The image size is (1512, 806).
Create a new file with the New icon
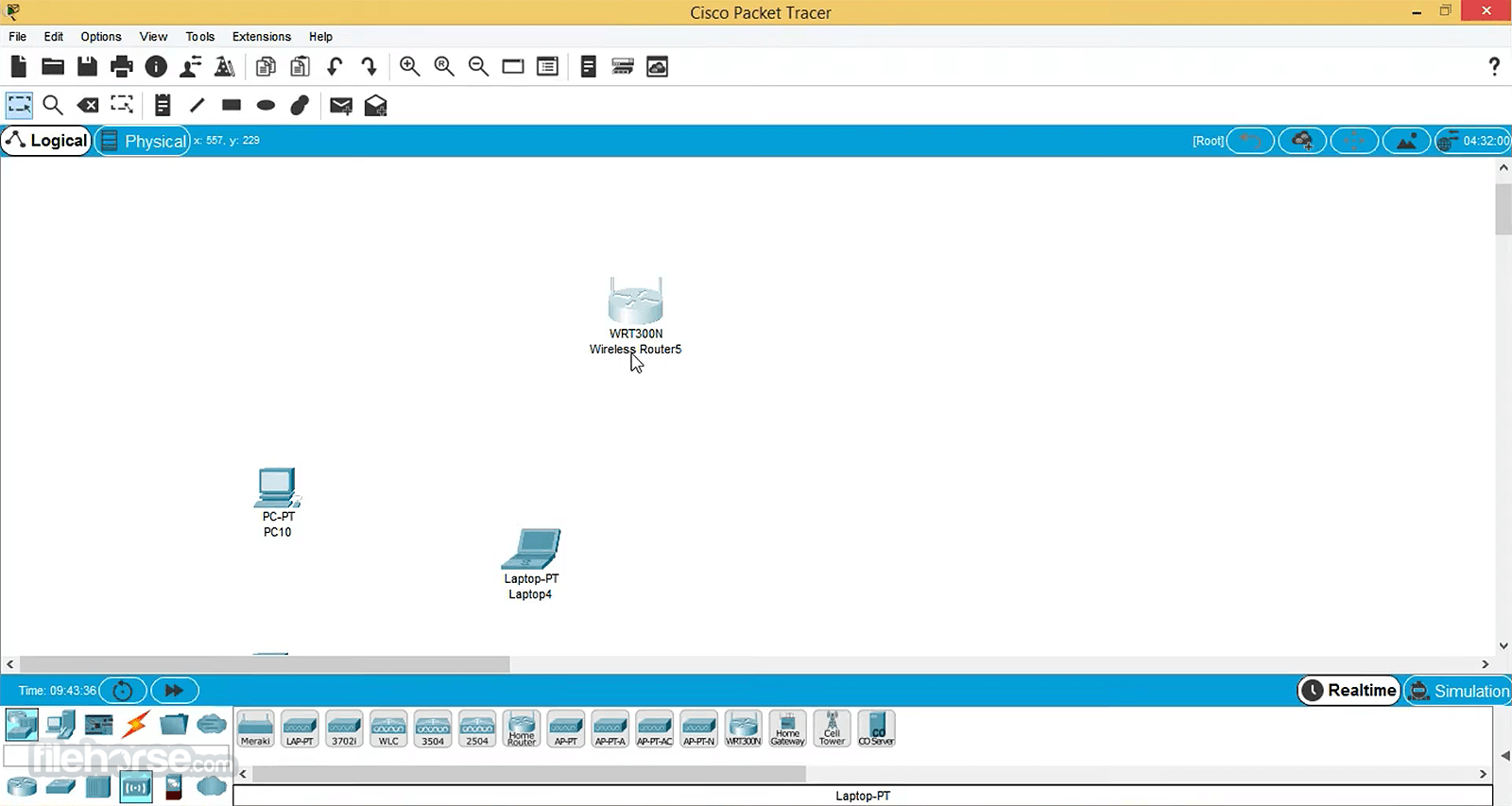tap(18, 66)
